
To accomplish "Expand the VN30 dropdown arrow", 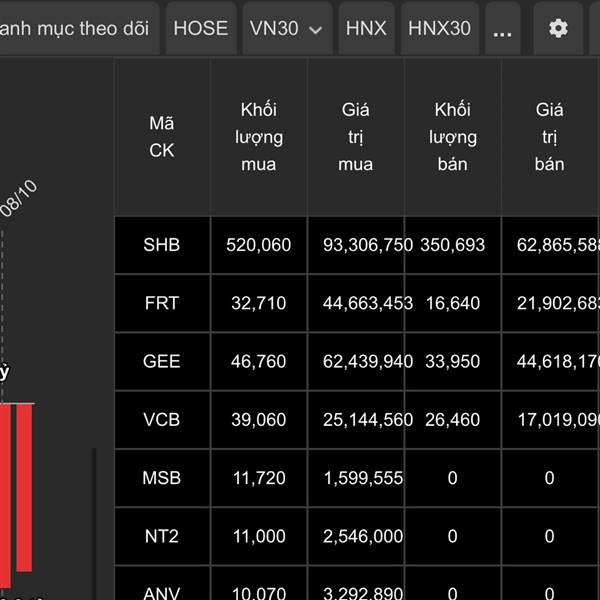I will [x=315, y=30].
